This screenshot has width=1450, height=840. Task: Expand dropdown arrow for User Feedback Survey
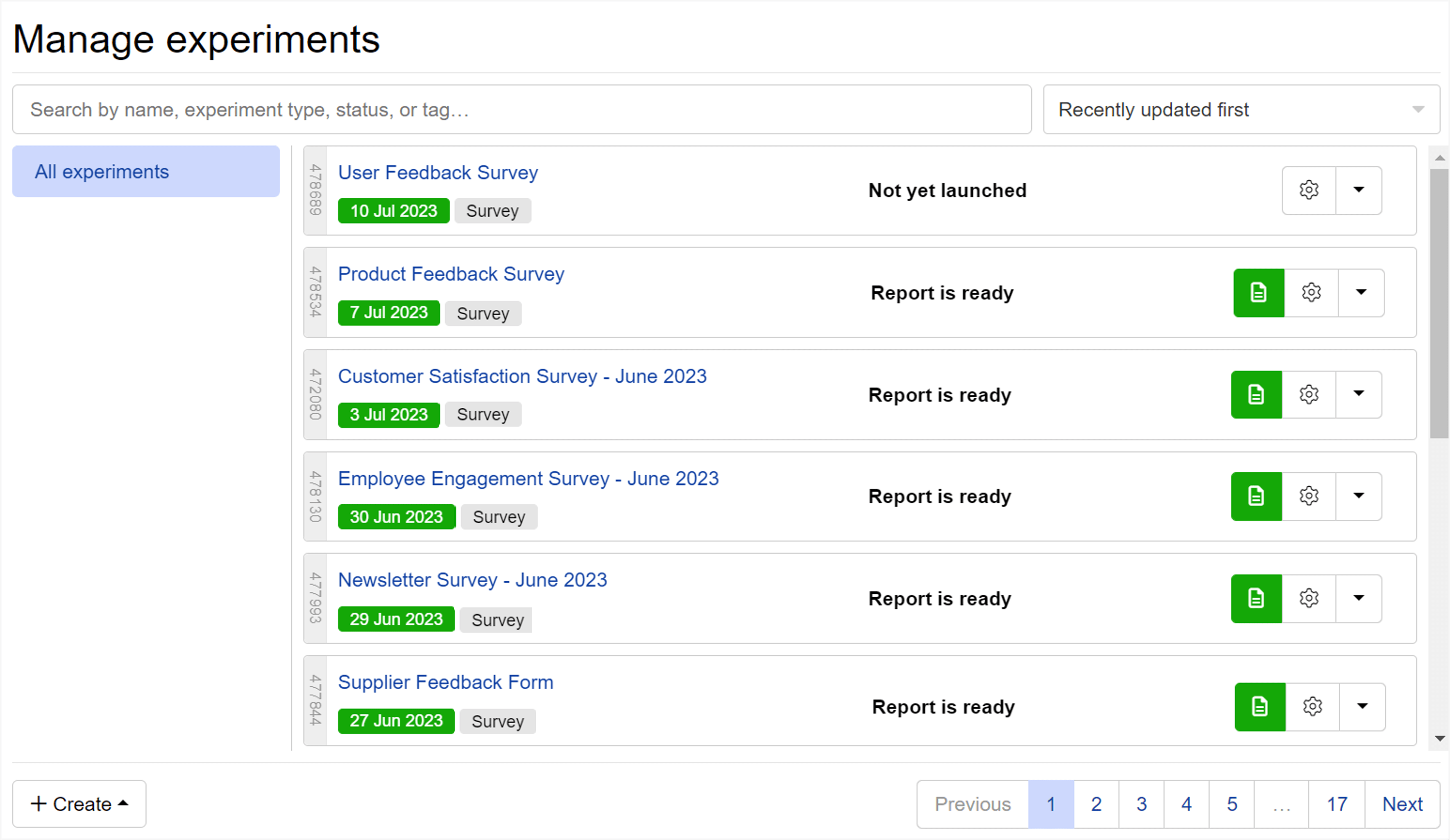(x=1359, y=190)
